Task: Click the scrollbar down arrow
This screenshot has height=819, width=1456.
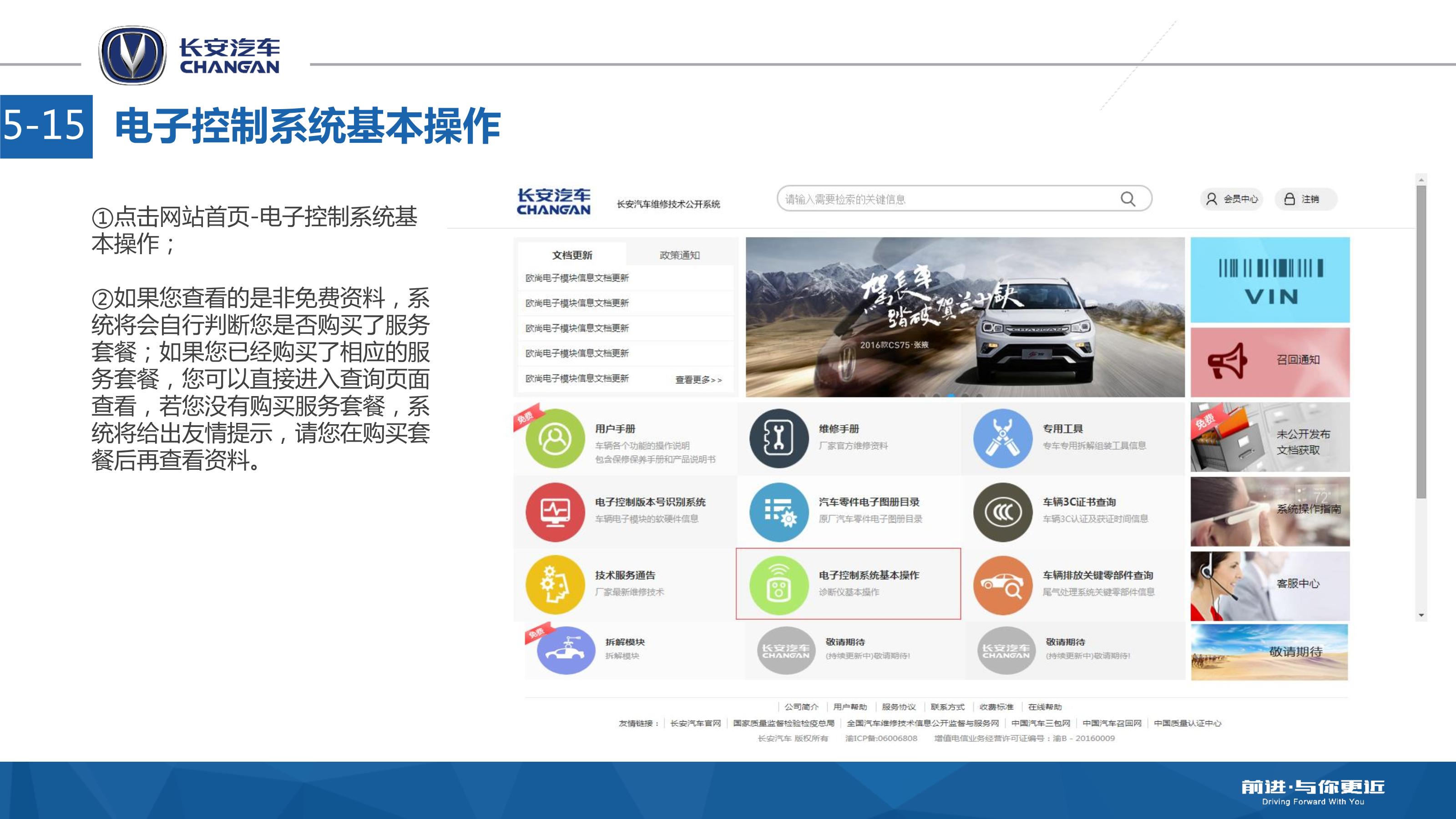Action: click(x=1421, y=615)
